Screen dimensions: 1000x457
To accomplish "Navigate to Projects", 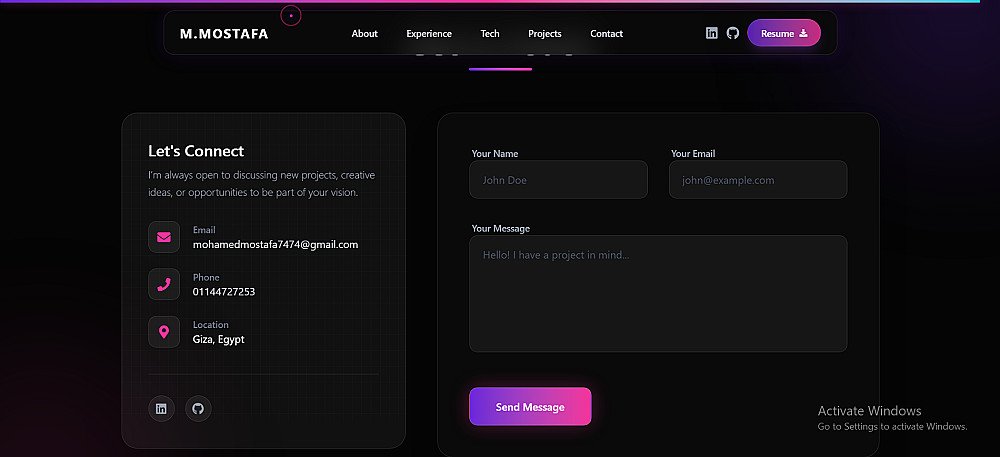I will tap(545, 34).
